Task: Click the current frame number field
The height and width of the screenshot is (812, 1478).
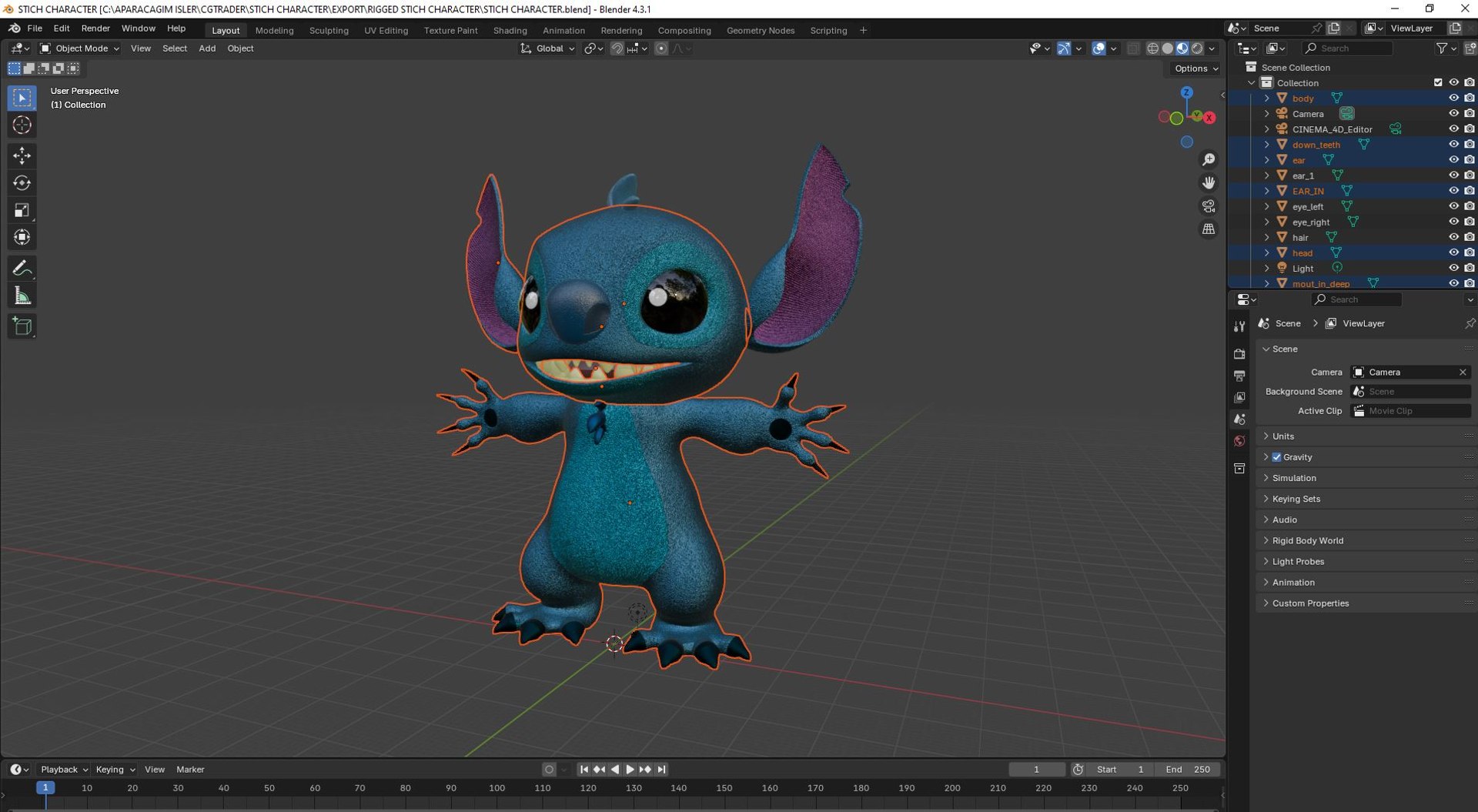Action: coord(1037,770)
